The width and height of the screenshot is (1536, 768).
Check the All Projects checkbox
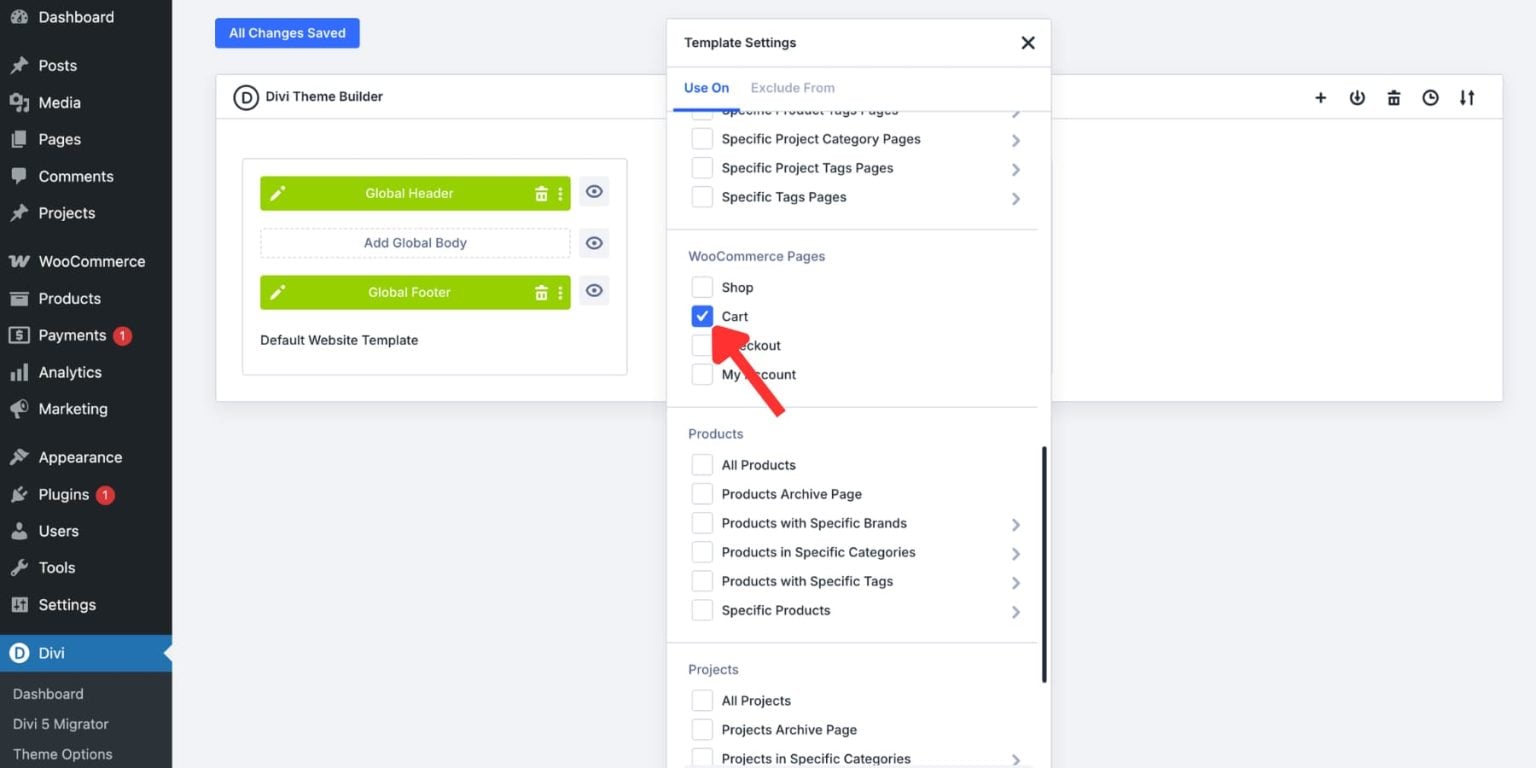click(x=702, y=701)
